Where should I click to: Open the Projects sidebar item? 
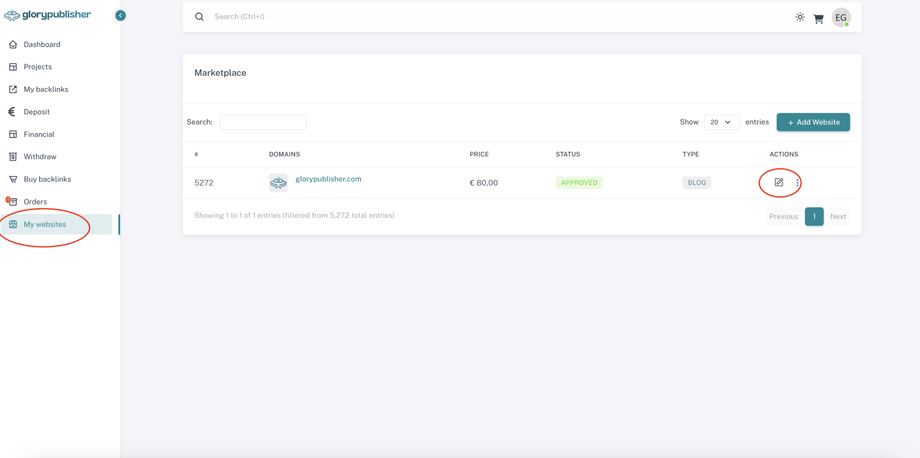pyautogui.click(x=38, y=67)
